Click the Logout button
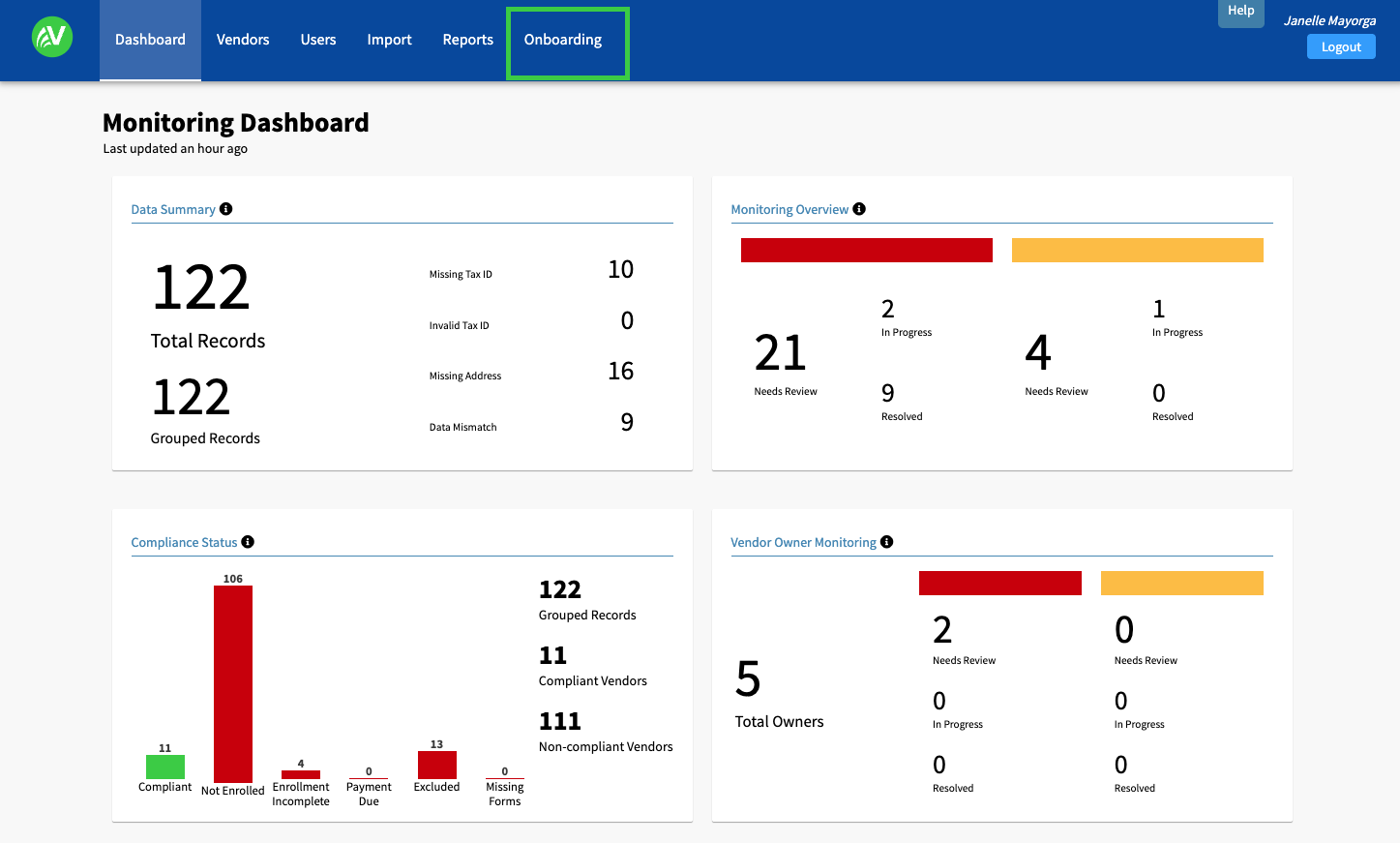 1340,46
